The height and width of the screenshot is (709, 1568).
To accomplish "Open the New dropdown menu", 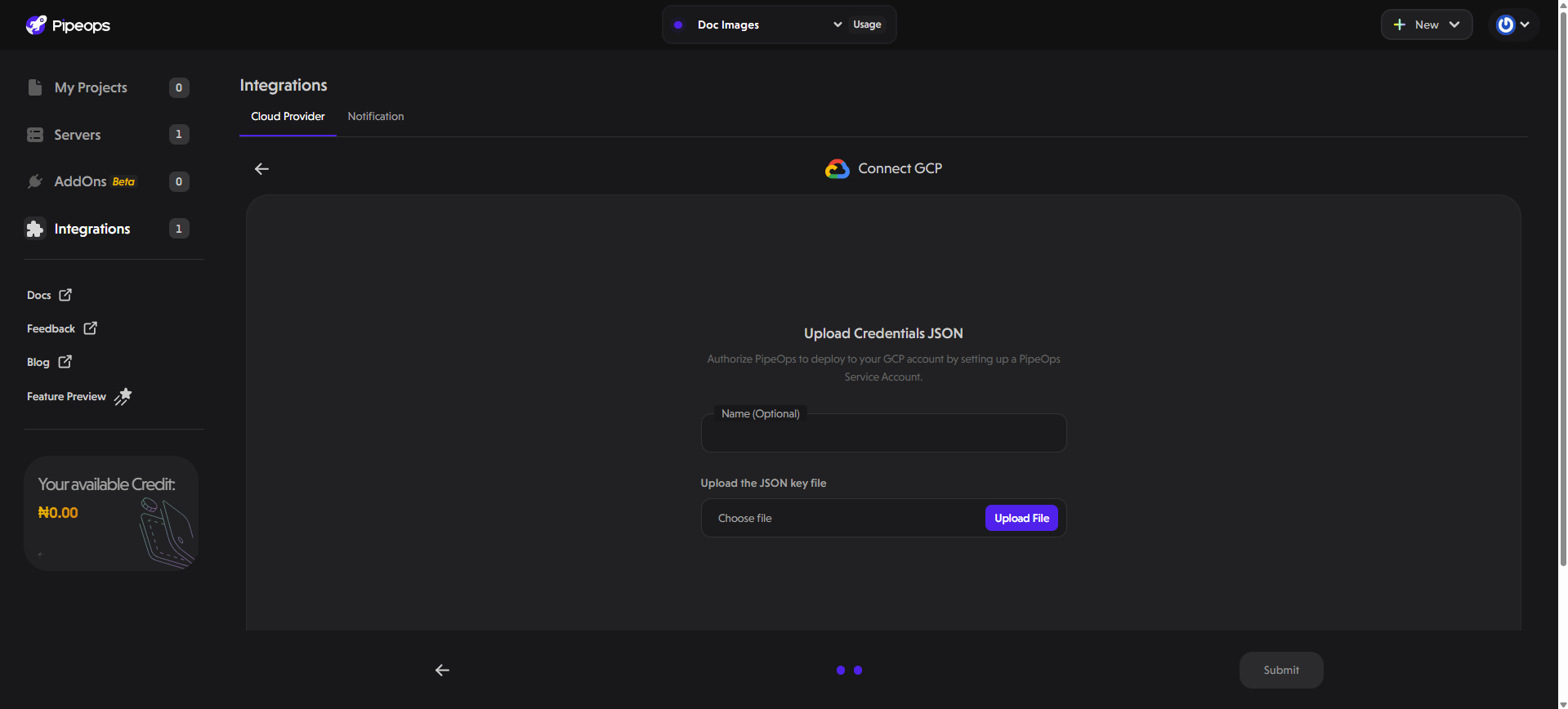I will click(x=1427, y=25).
